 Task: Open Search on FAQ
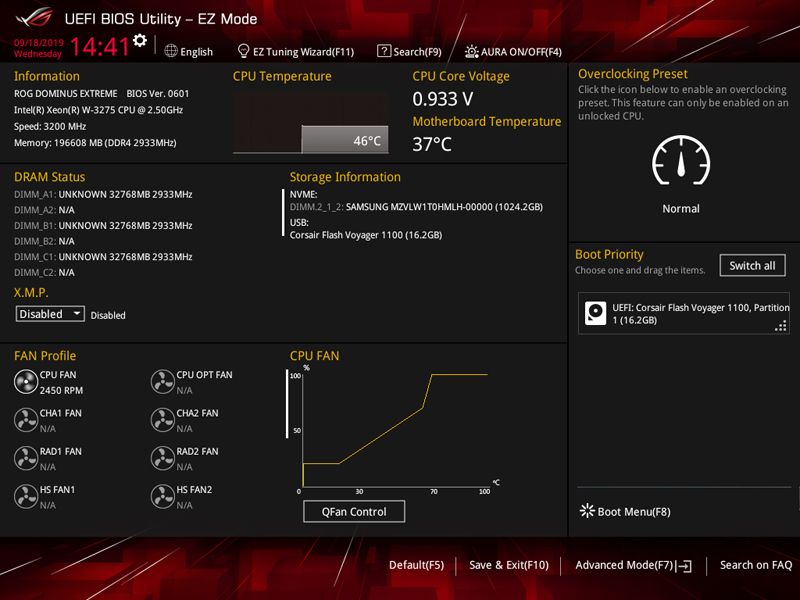click(756, 565)
